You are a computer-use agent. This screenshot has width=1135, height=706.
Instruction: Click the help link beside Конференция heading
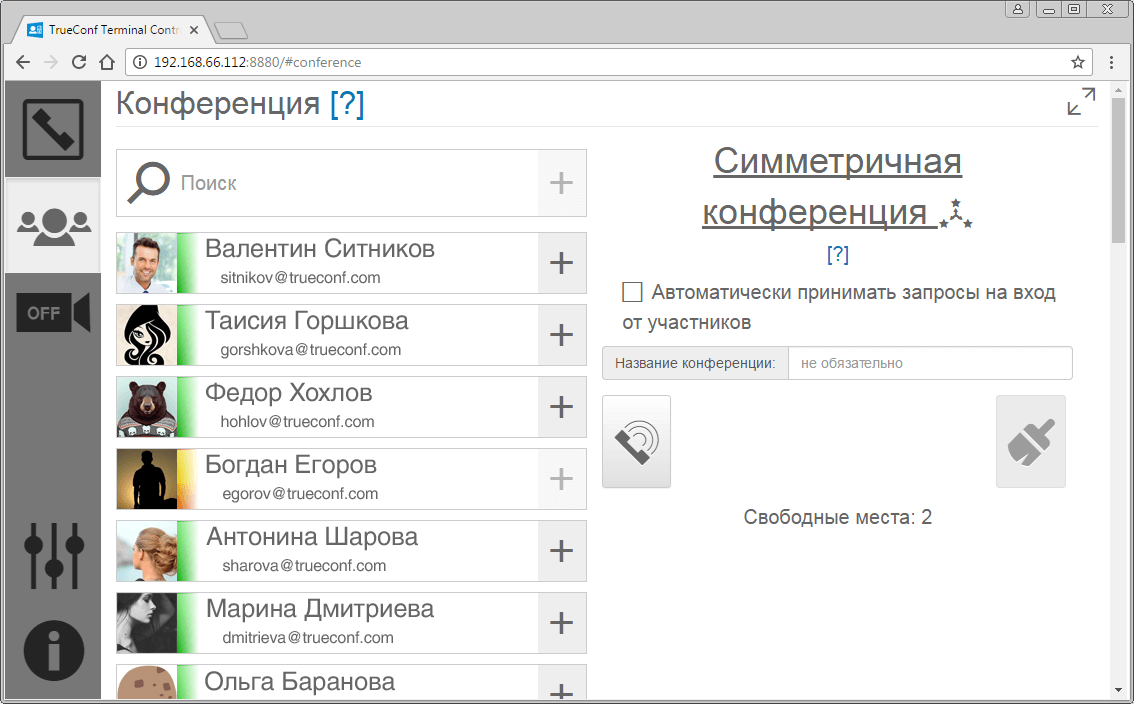[x=347, y=104]
